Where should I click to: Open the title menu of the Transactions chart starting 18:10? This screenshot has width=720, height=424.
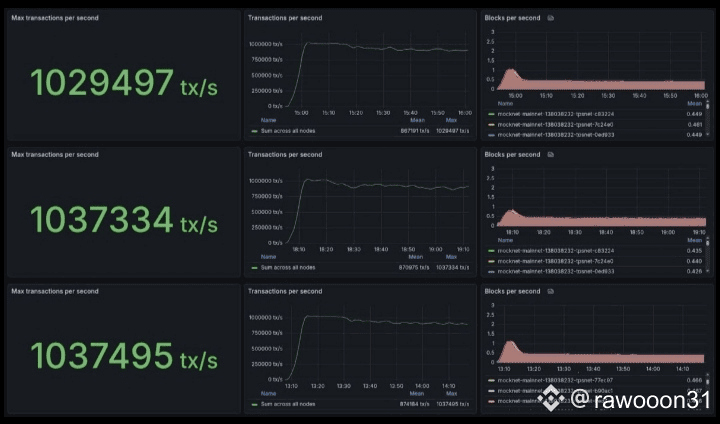(x=285, y=155)
